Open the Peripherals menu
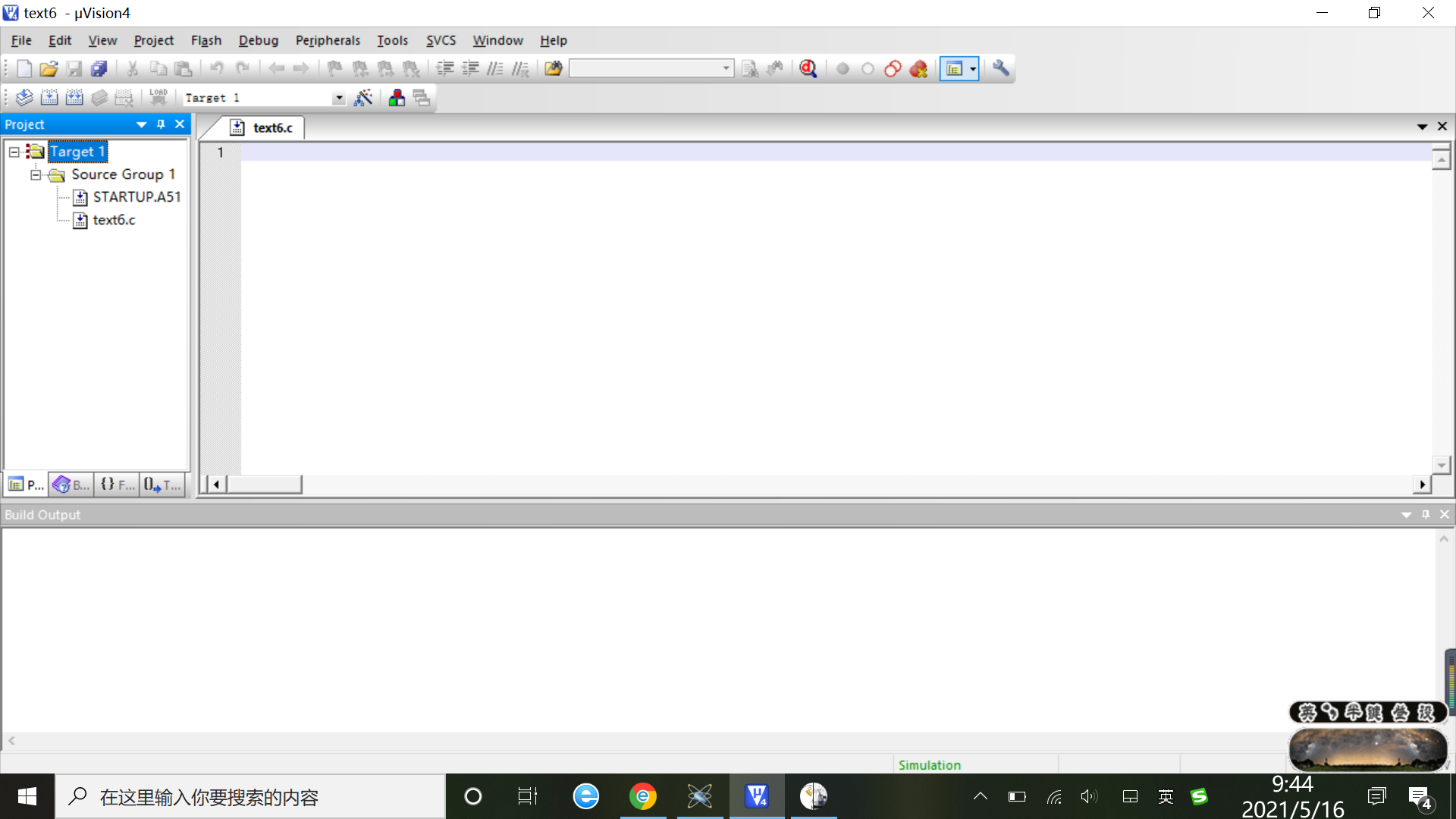1456x819 pixels. coord(328,40)
